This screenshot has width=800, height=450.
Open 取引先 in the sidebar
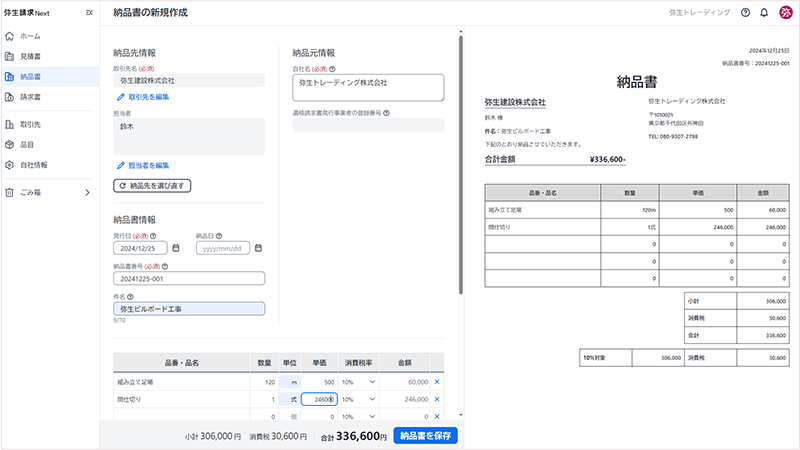(49, 124)
